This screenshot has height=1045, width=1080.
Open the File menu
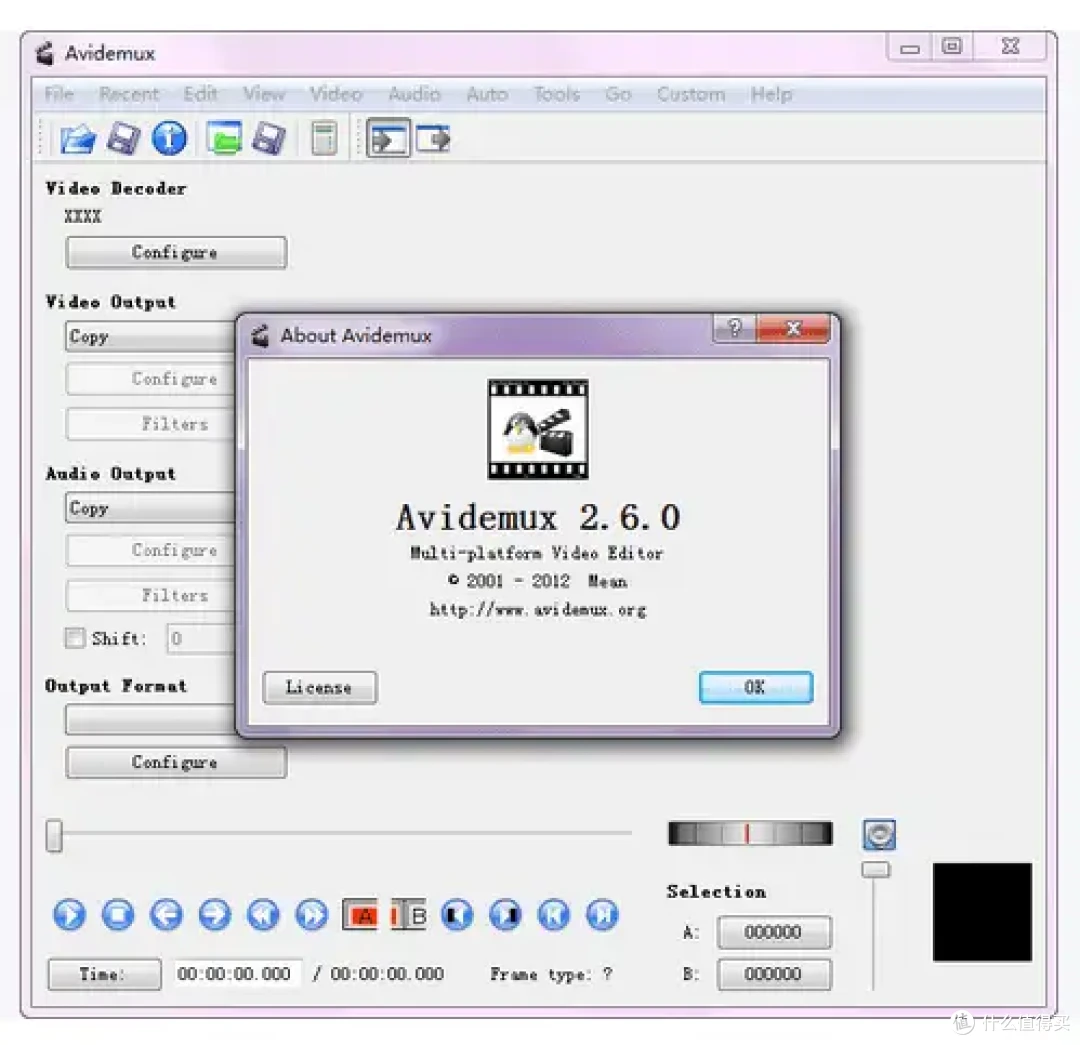[x=59, y=94]
